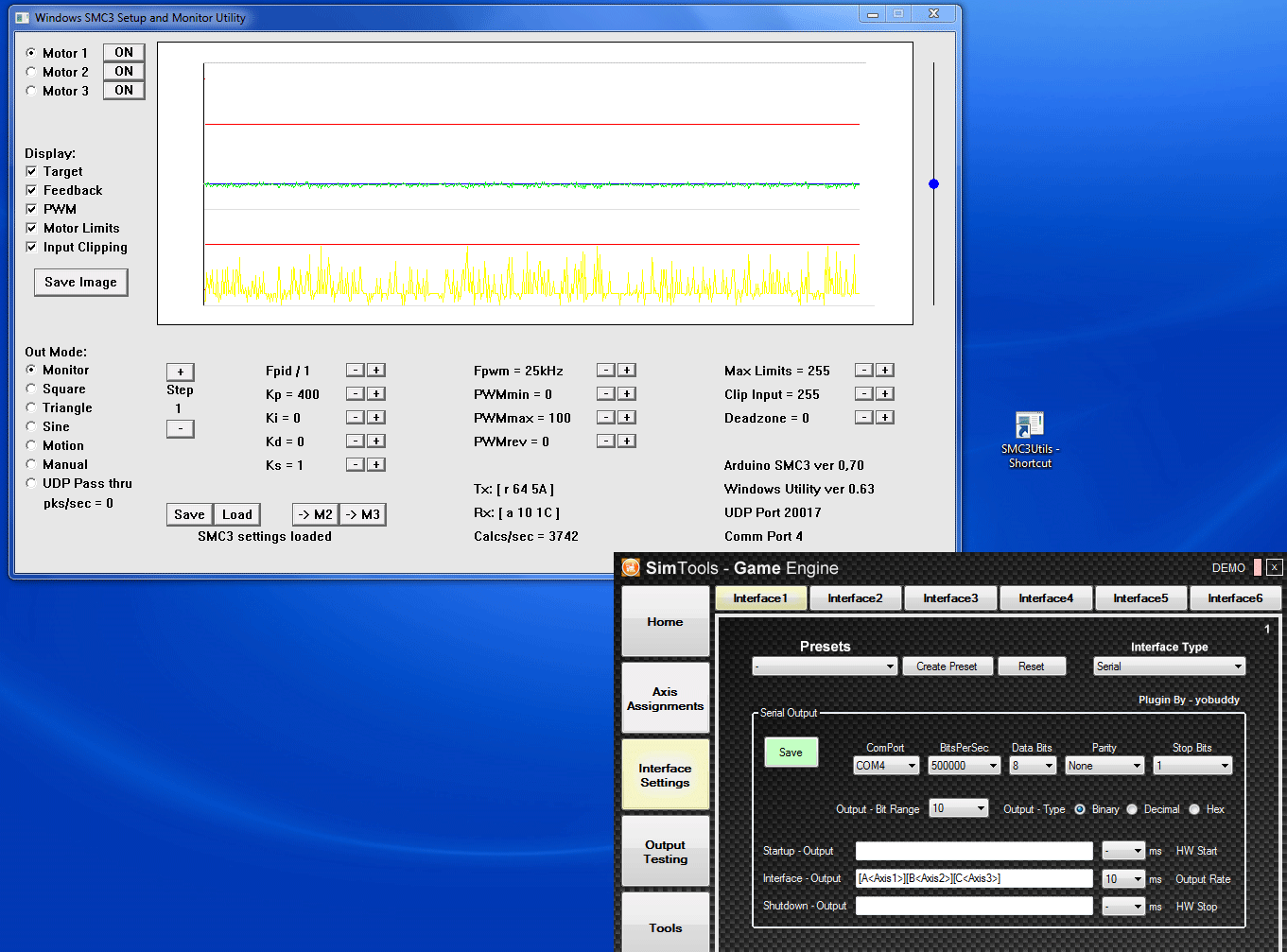Switch to the Interface3 tab

click(950, 598)
